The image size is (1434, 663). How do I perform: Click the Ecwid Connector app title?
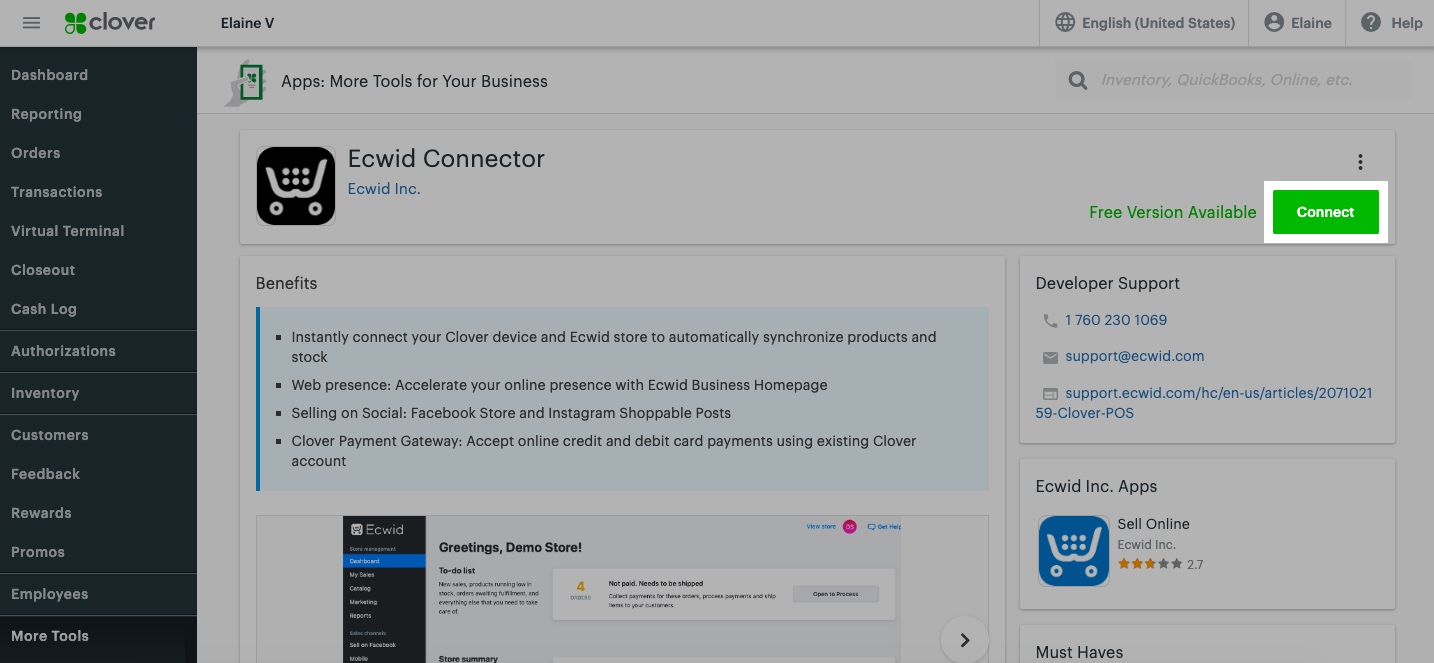click(446, 159)
